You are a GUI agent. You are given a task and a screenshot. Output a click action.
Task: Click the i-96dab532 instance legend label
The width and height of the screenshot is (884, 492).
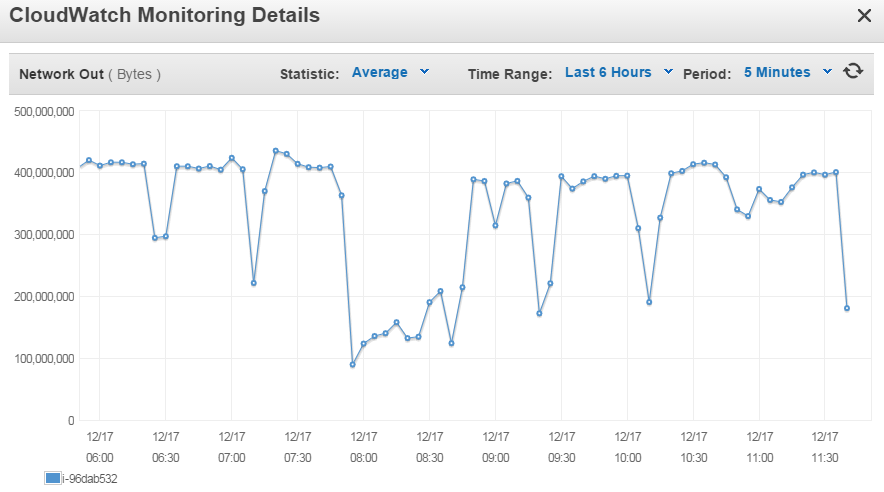pyautogui.click(x=90, y=478)
